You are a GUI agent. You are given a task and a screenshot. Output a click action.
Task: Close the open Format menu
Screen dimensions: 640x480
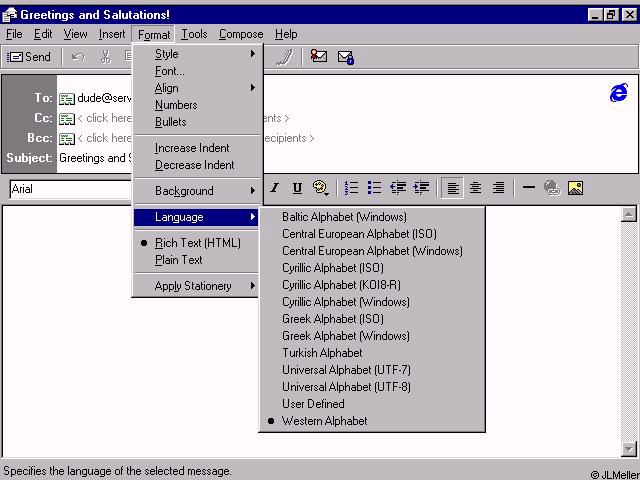point(153,35)
